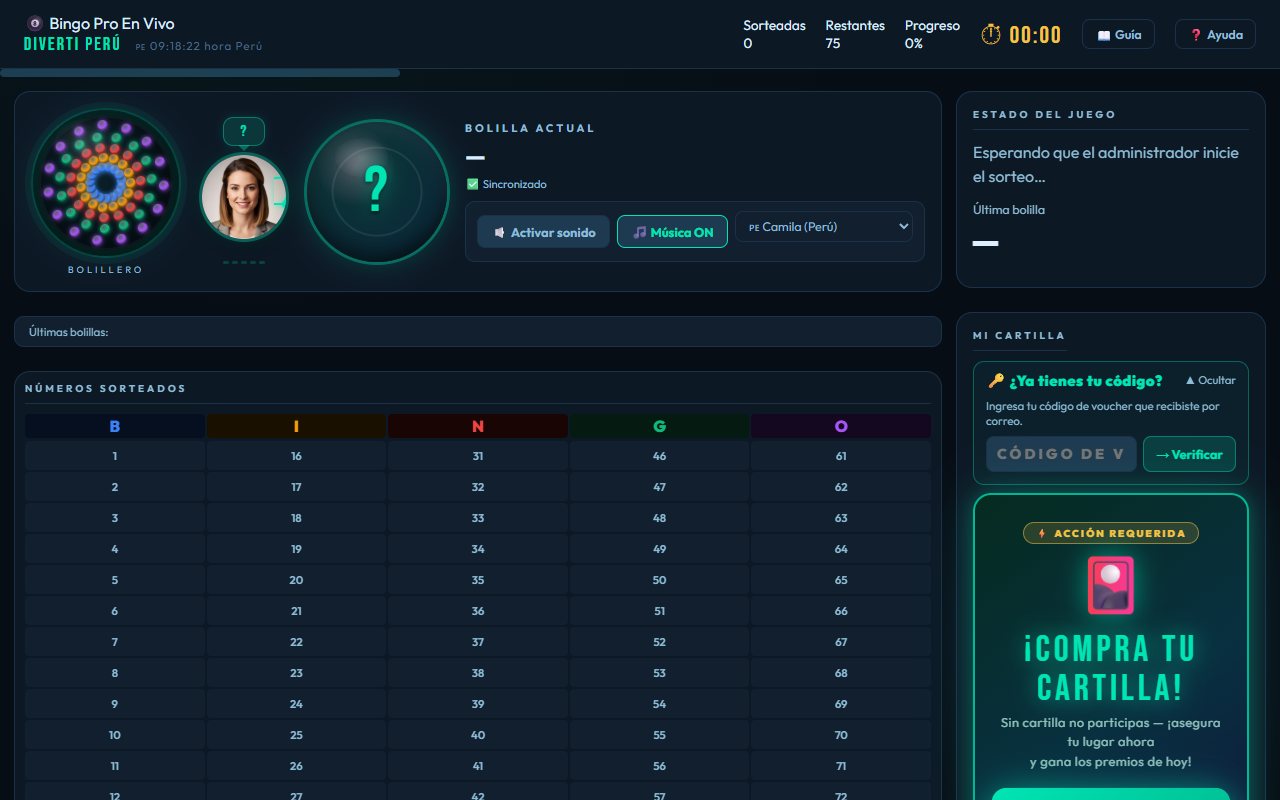The height and width of the screenshot is (800, 1280).
Task: Click the 00:00 timer display
Action: (1035, 35)
